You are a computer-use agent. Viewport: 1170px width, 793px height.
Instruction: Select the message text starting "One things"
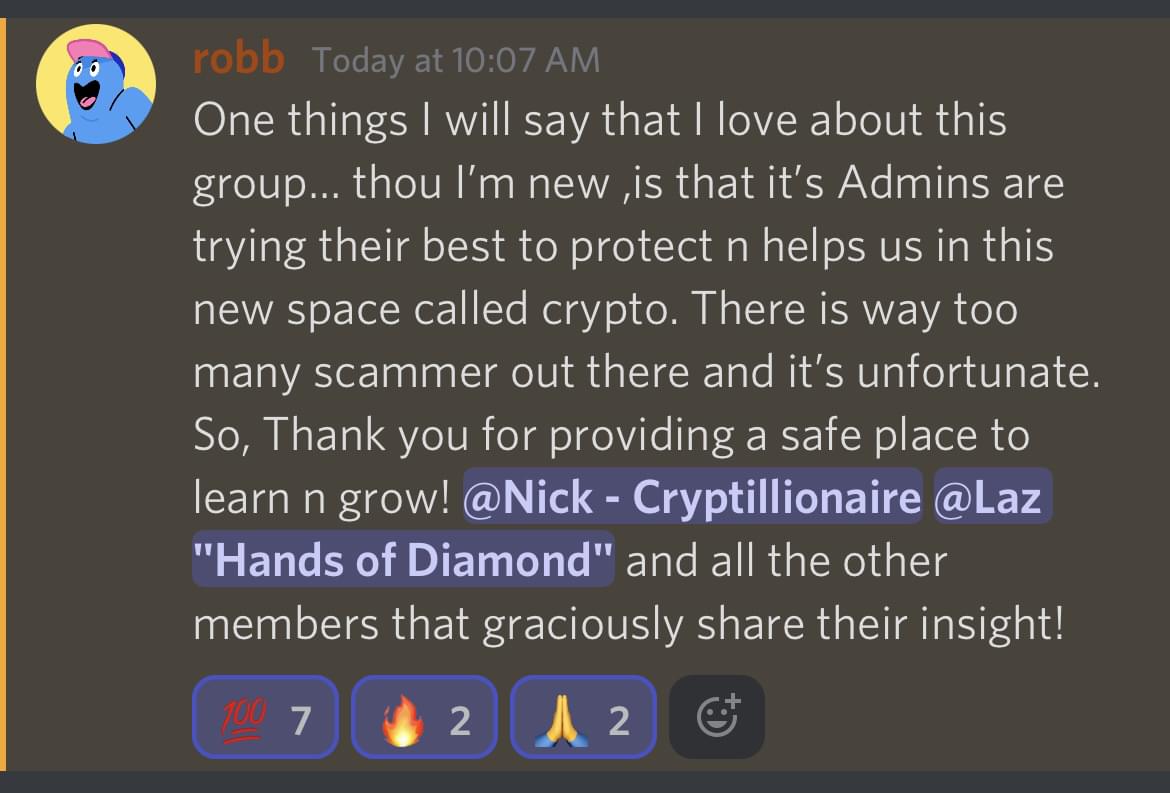(x=646, y=372)
